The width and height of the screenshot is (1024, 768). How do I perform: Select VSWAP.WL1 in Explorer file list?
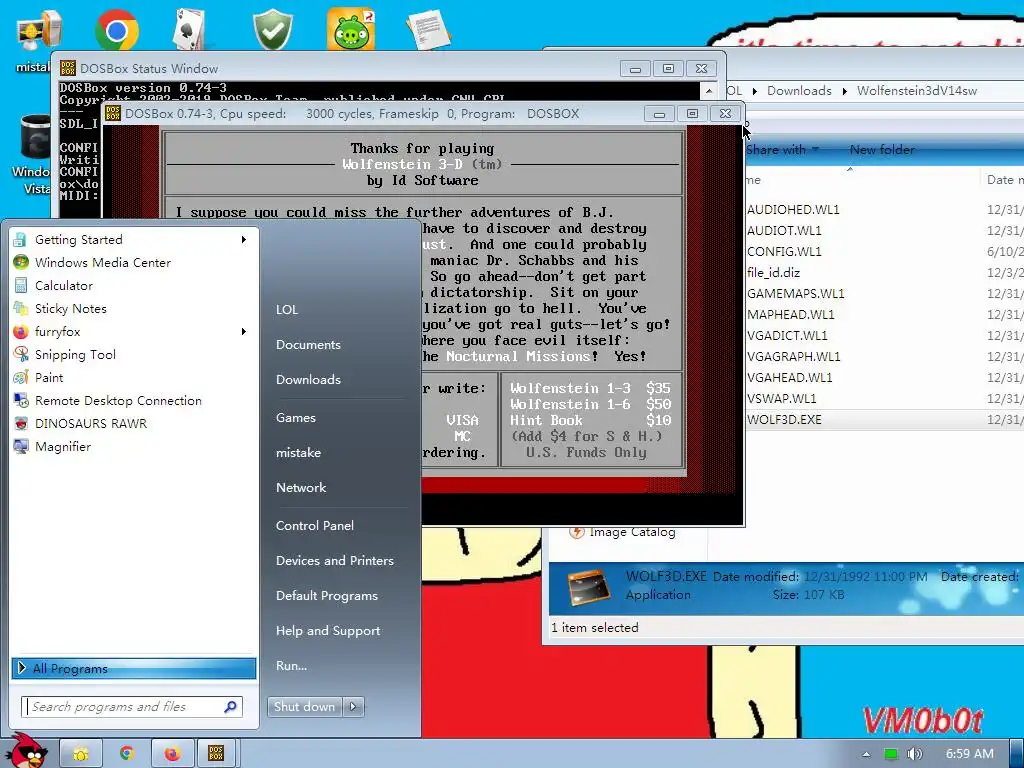[782, 398]
